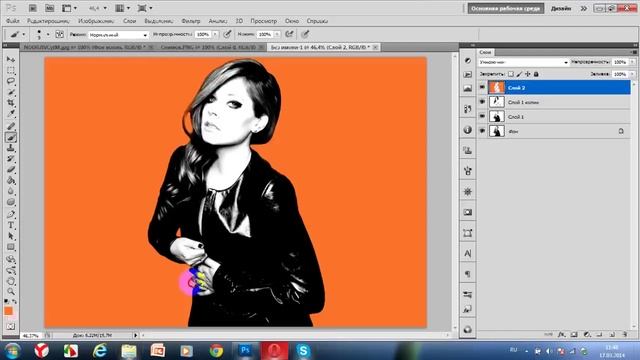640x360 pixels.
Task: Open the brush preset picker arrow
Action: tap(48, 35)
